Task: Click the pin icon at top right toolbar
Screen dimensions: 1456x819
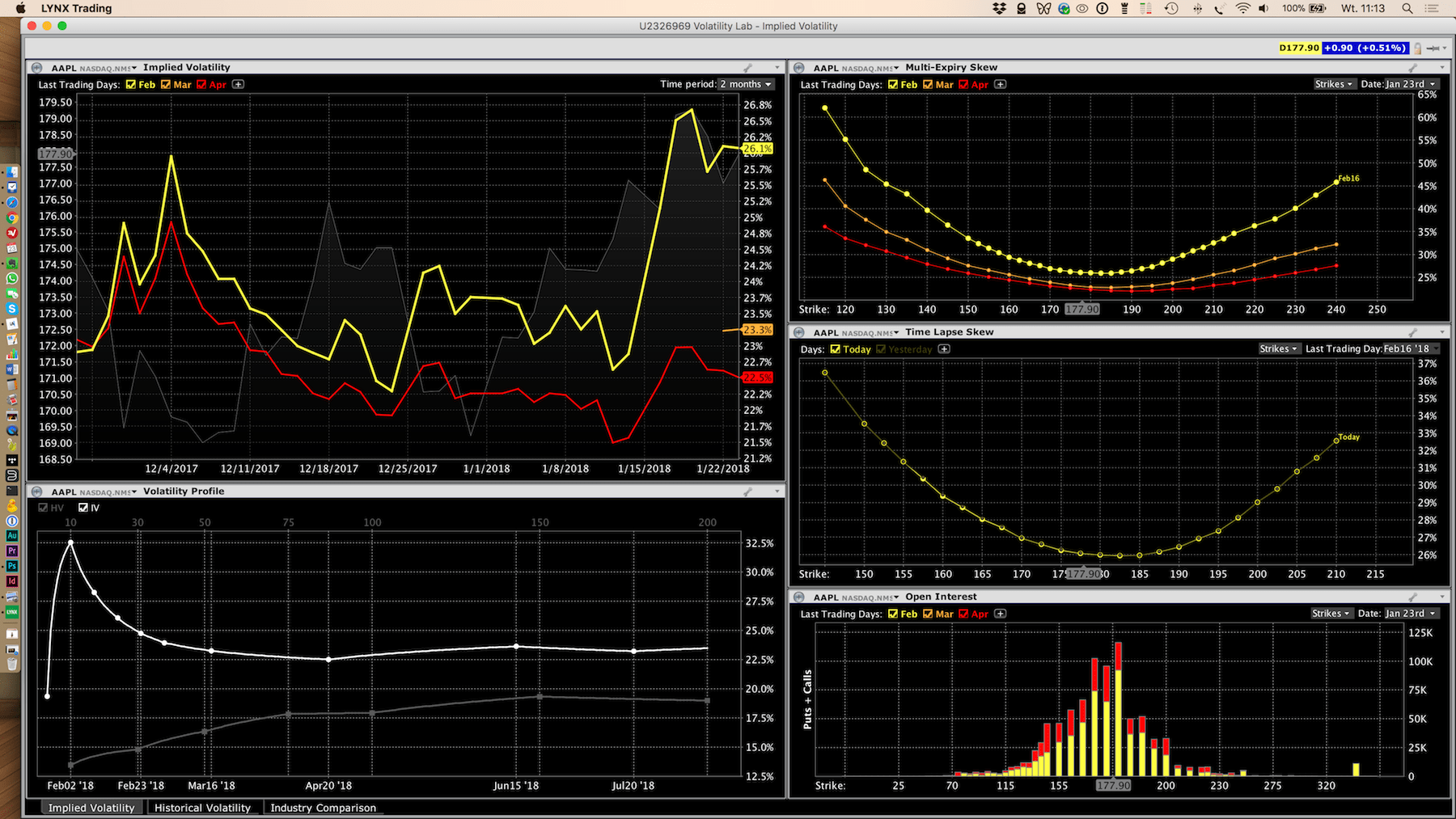Action: pos(1434,49)
